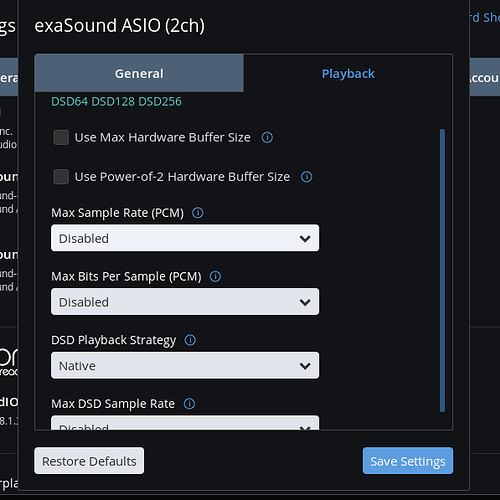
Task: Click the exaSound ASIO (2ch) dialog title
Action: point(119,26)
